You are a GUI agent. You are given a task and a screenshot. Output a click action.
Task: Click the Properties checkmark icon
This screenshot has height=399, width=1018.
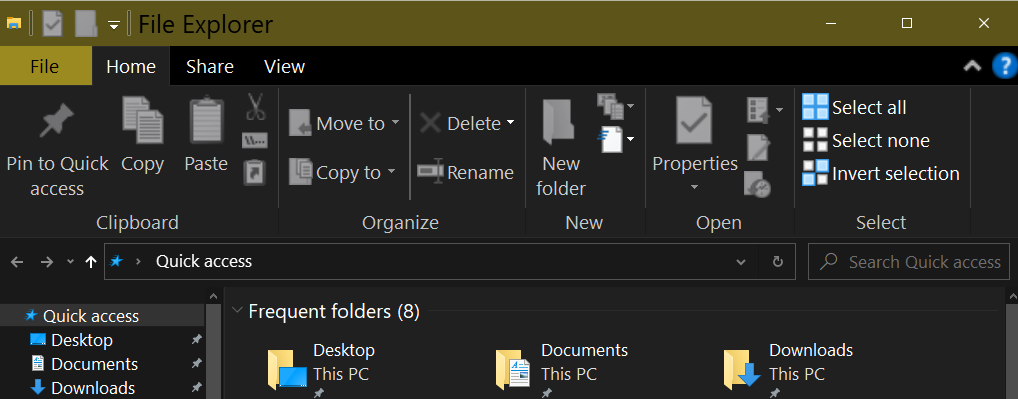click(x=694, y=121)
